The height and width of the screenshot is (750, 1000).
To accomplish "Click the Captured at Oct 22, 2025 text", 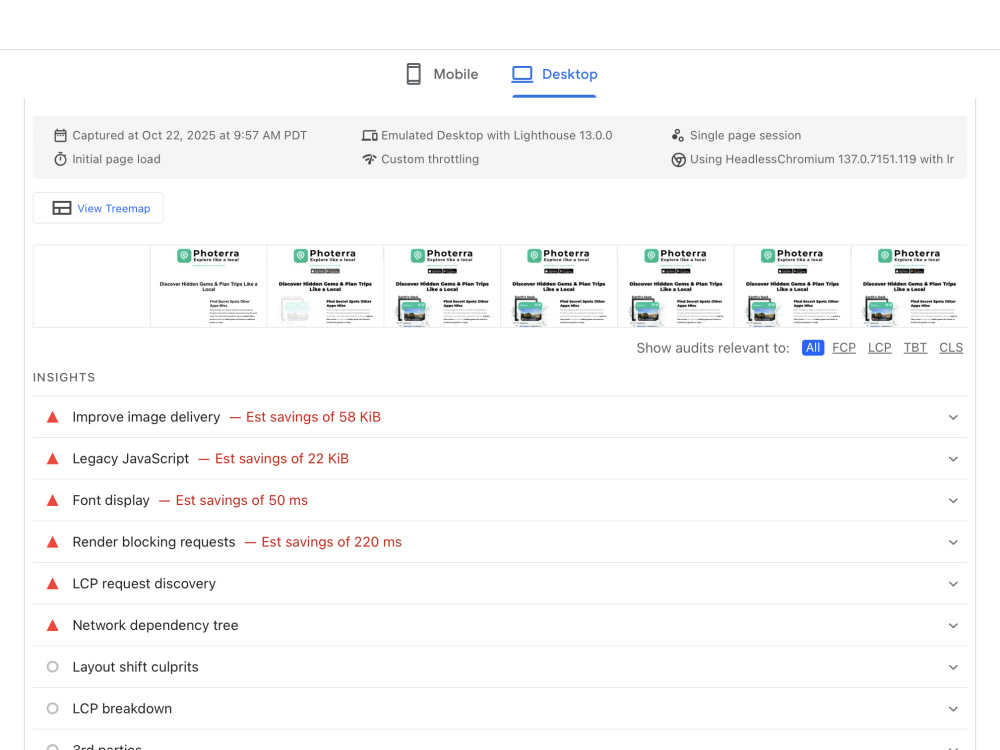I will [x=189, y=135].
